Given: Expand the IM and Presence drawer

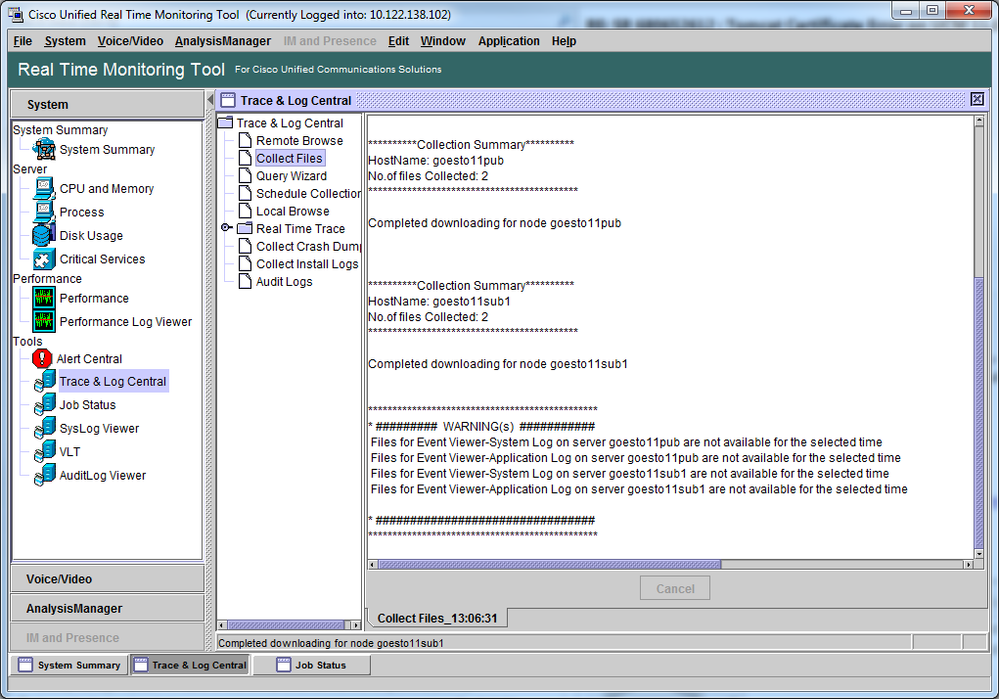Looking at the screenshot, I should pos(107,637).
